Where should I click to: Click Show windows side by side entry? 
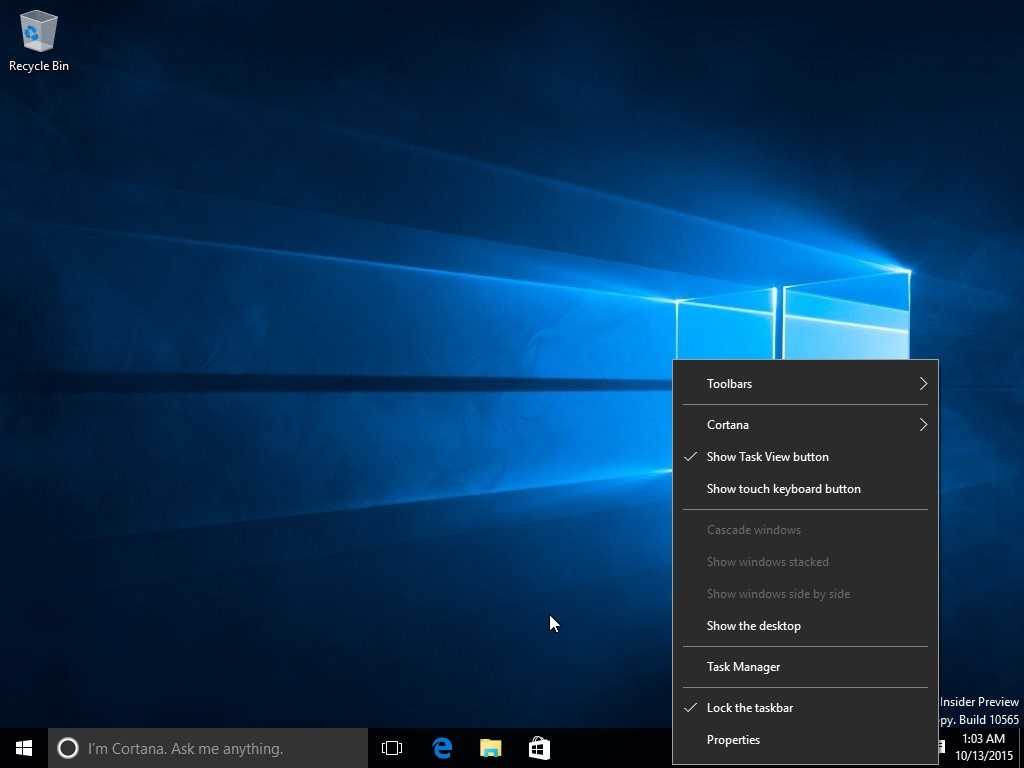click(x=778, y=594)
